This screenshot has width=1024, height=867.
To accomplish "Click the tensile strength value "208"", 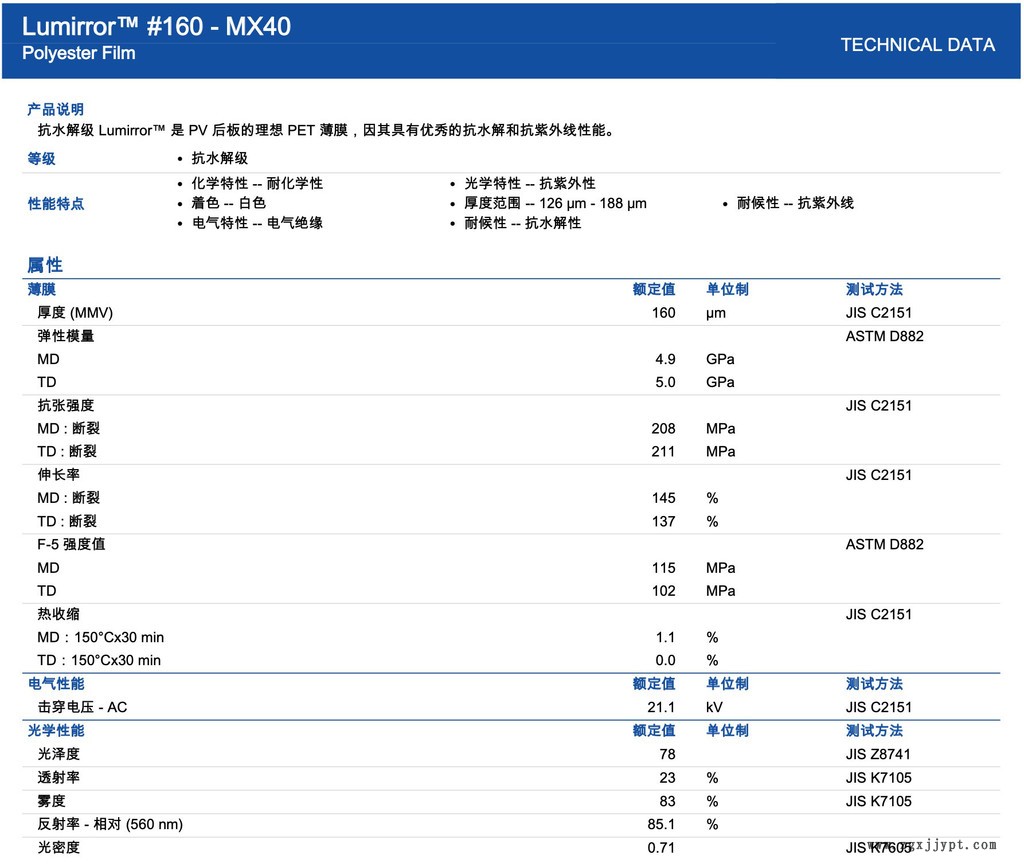I will (664, 428).
